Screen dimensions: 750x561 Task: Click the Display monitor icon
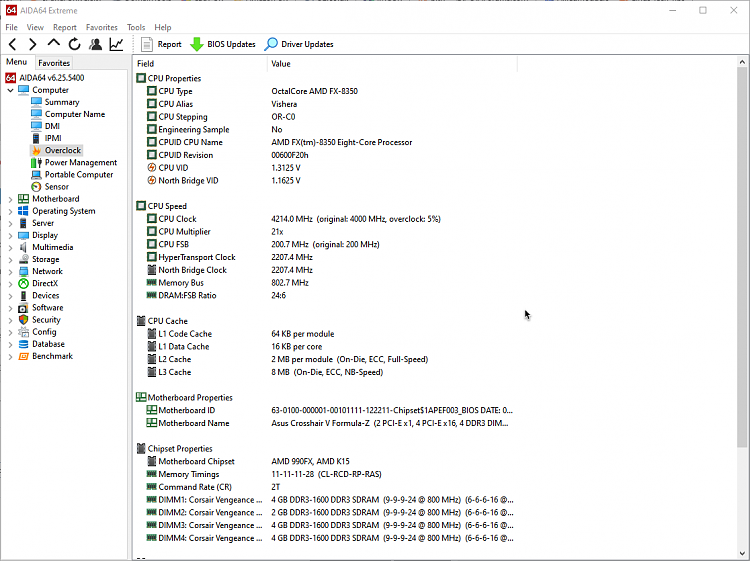[x=23, y=235]
